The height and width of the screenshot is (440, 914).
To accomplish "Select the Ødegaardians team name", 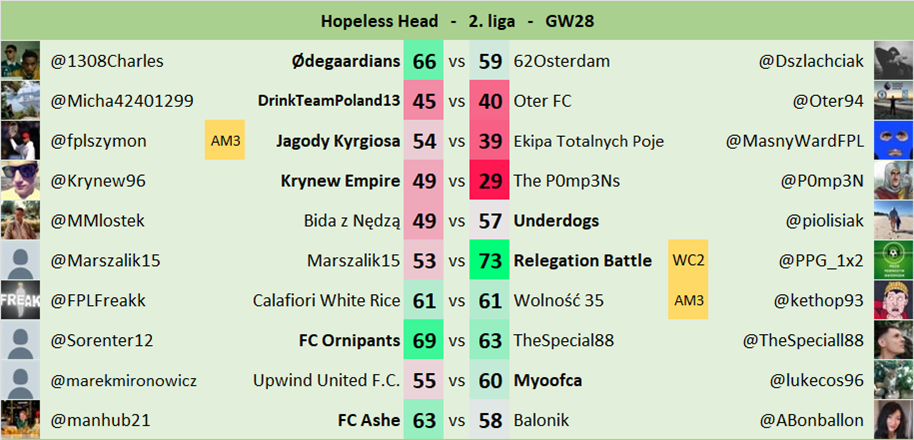I will (x=346, y=61).
